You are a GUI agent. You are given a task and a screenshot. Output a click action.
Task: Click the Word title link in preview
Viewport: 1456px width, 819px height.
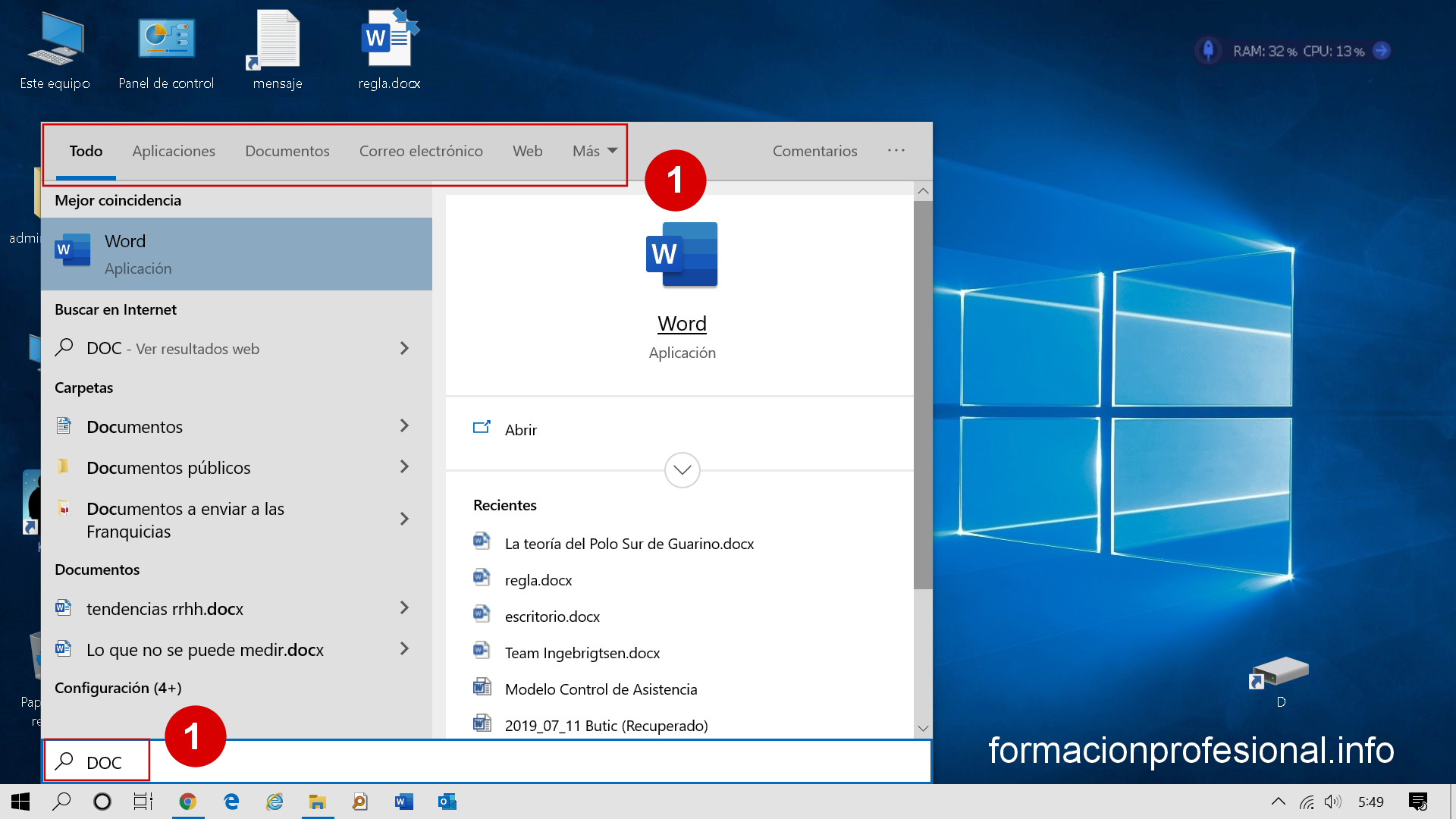tap(682, 324)
